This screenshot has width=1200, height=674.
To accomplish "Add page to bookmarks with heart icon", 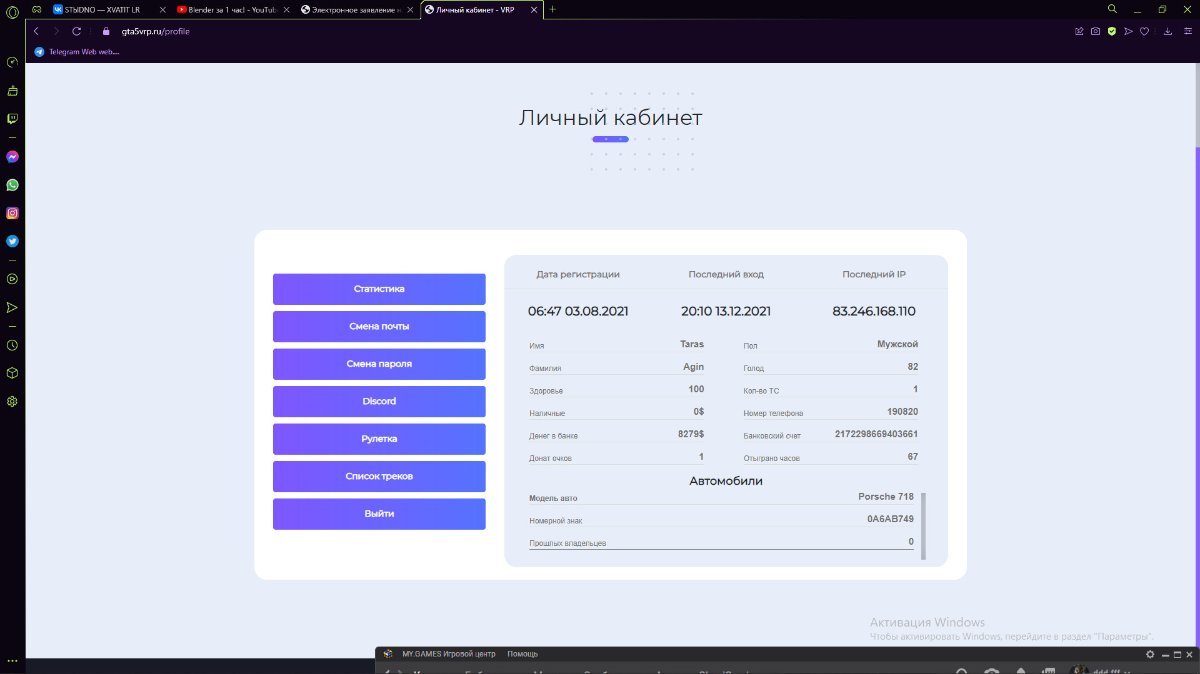I will click(x=1144, y=31).
